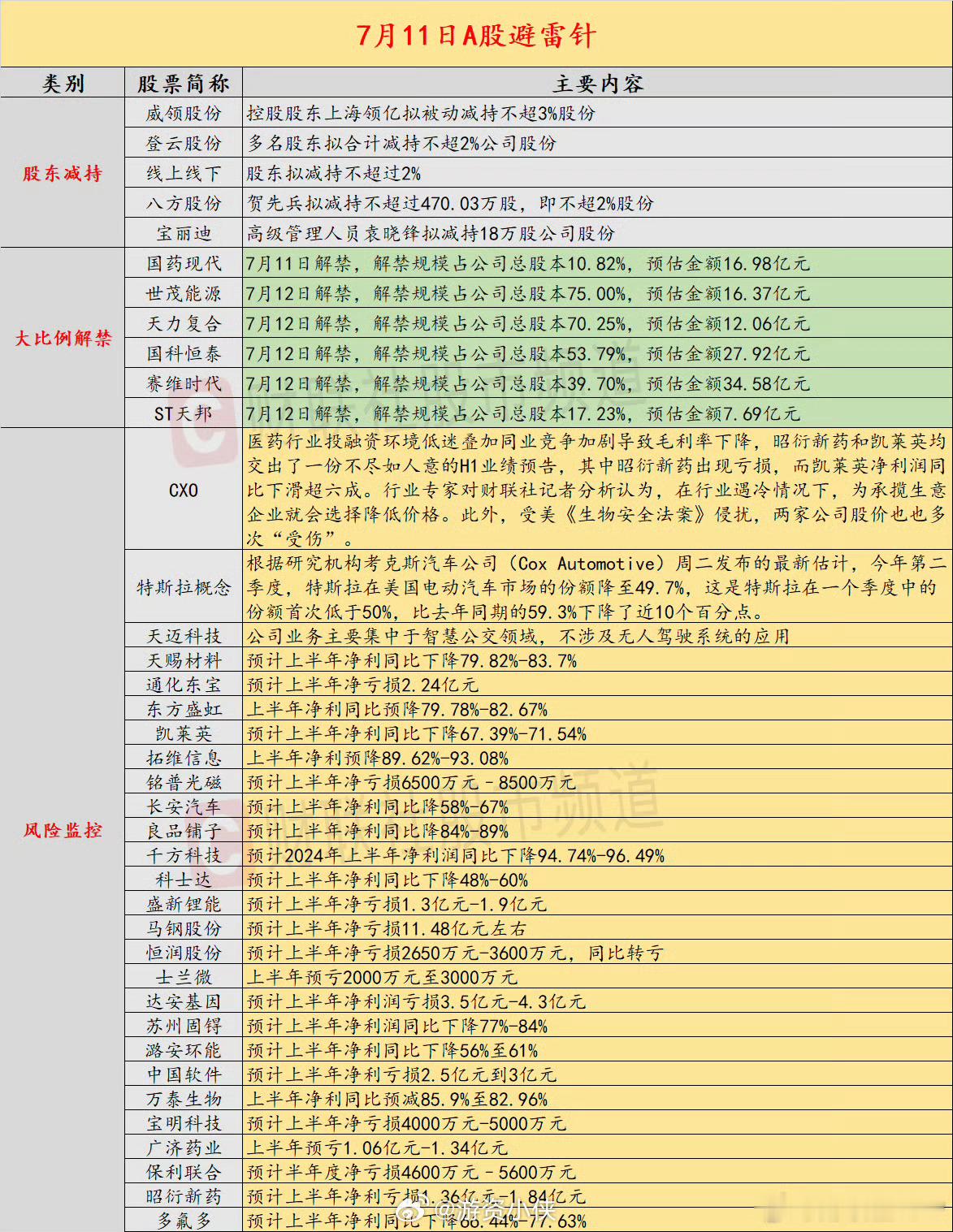Click the unlock row with '预估金额7.69亿元'
Screen dimensions: 953x1232
597,414
